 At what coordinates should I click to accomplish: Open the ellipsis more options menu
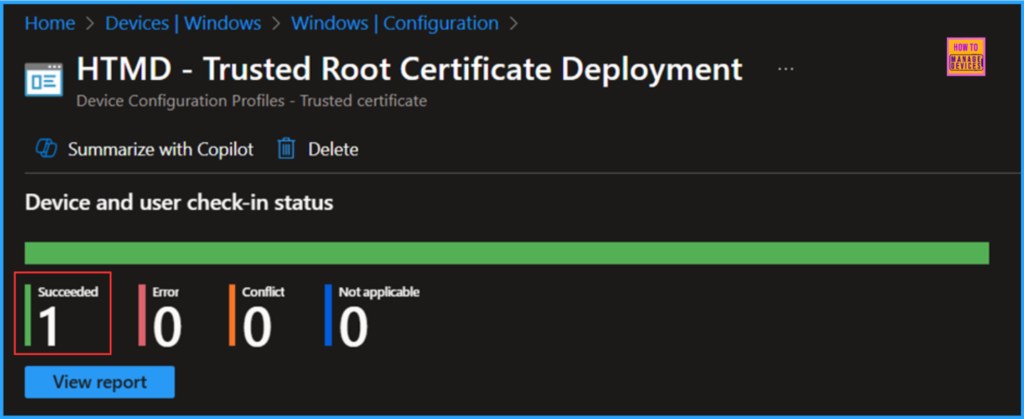786,69
